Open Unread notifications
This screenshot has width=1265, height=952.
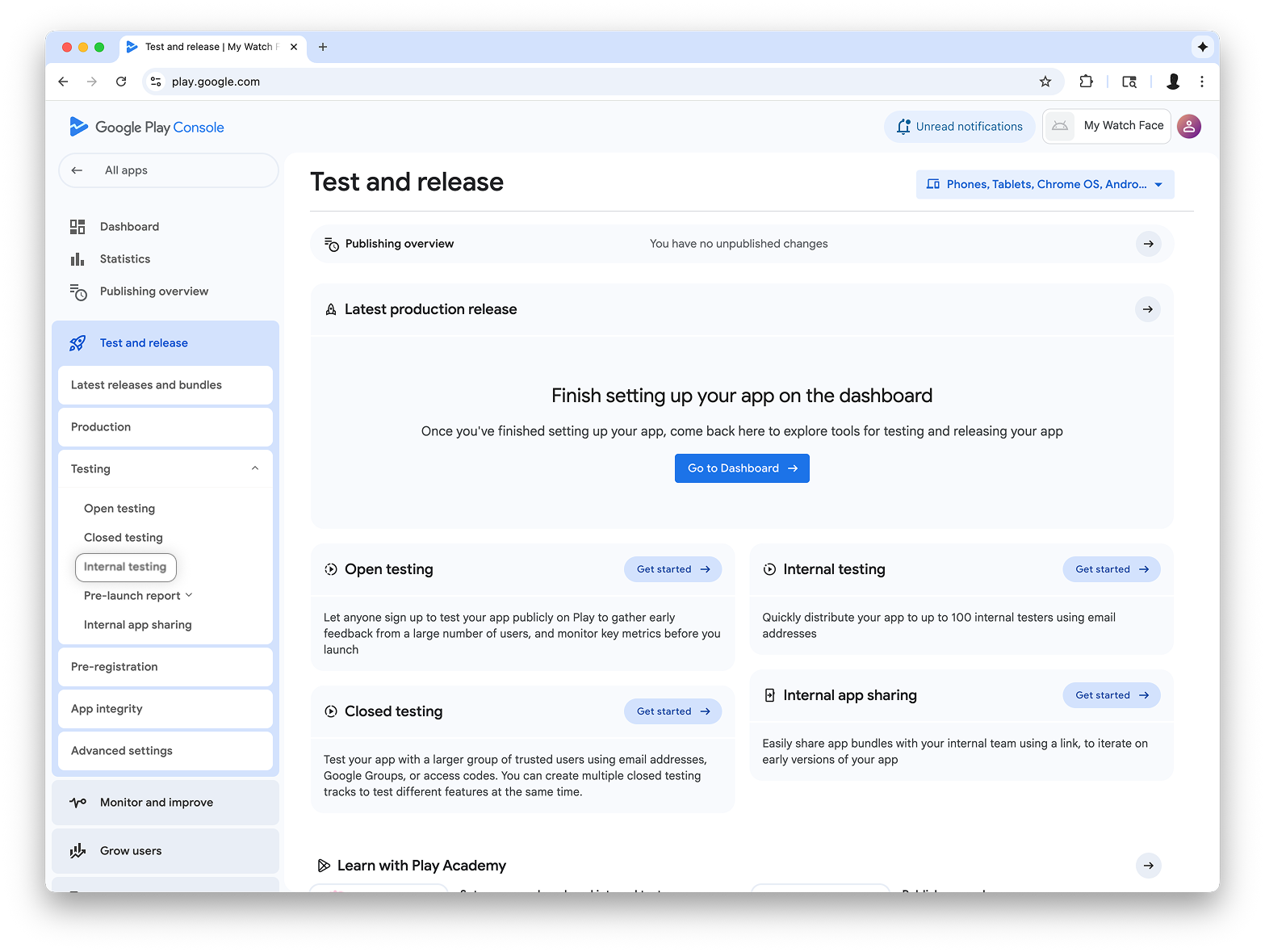point(959,127)
